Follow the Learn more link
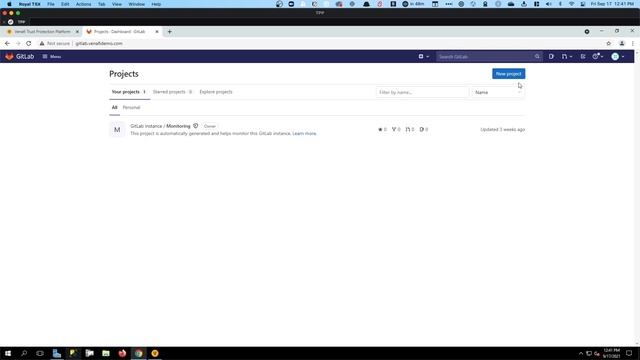Image resolution: width=640 pixels, height=360 pixels. pos(304,133)
